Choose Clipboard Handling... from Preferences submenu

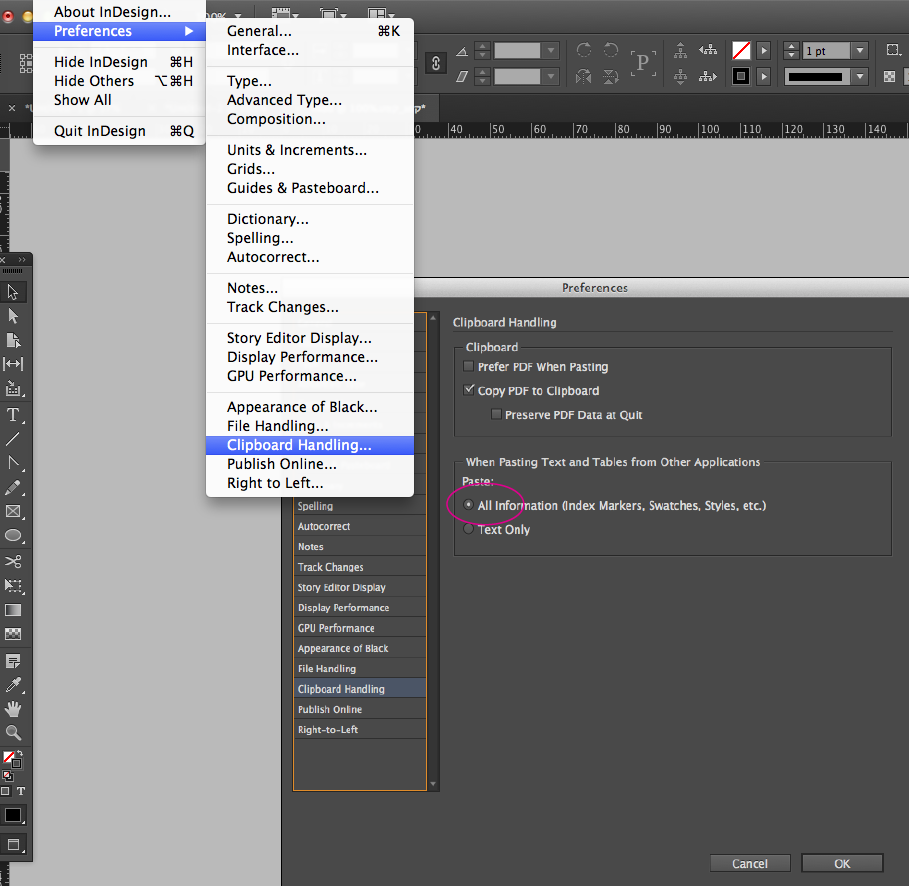coord(310,445)
